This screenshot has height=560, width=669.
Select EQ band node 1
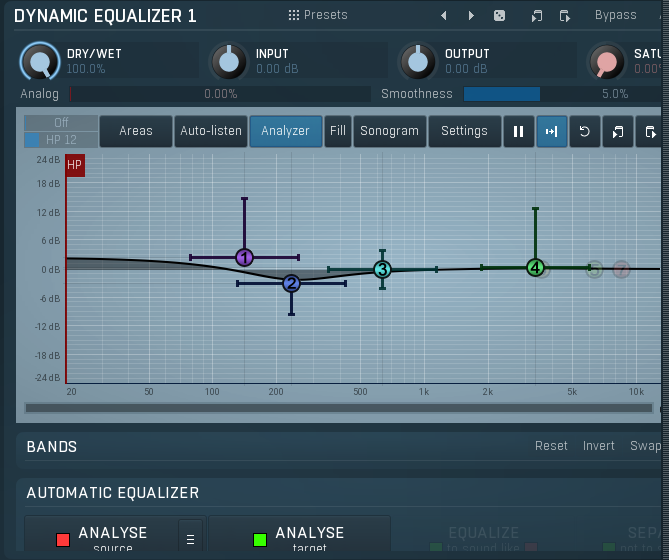[x=244, y=257]
